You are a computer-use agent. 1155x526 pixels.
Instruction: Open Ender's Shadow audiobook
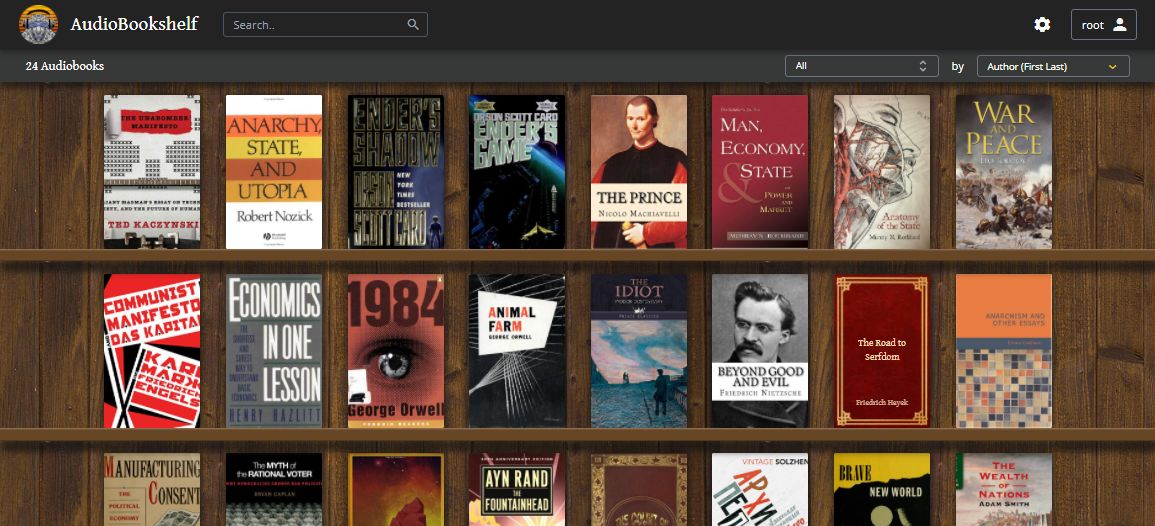click(396, 172)
